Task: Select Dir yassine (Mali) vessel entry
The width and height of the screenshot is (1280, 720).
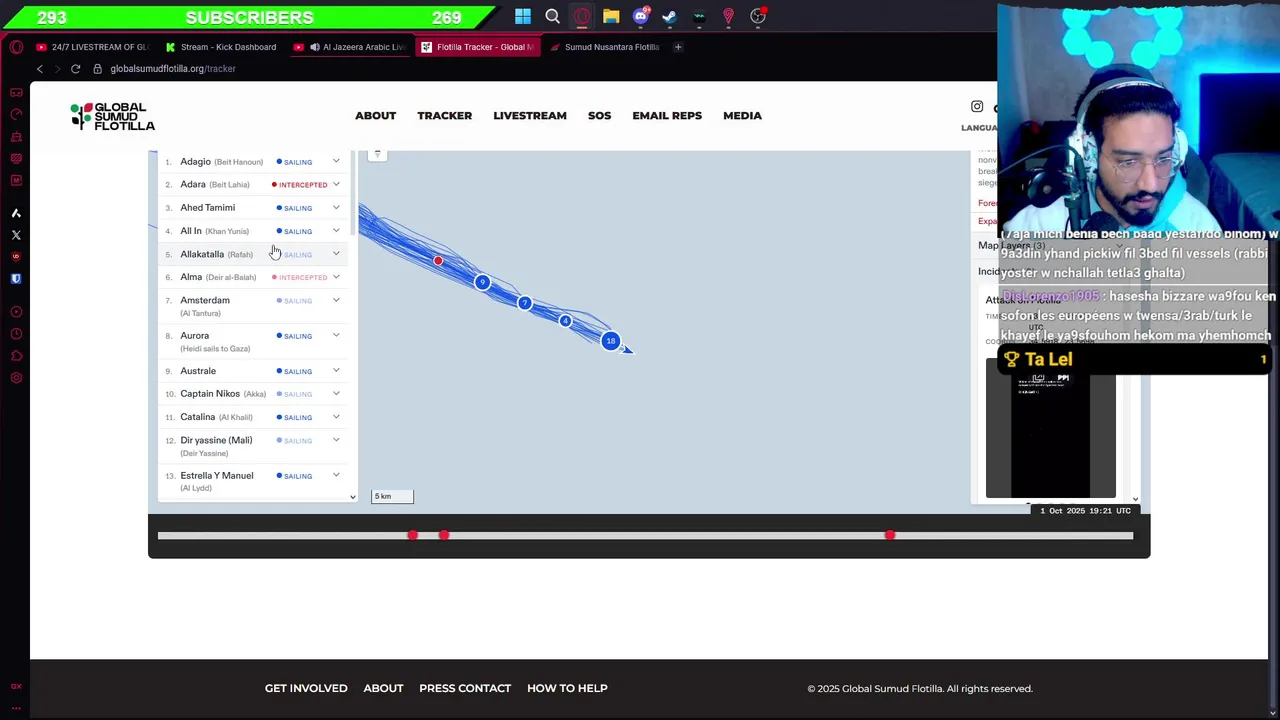Action: (x=216, y=440)
